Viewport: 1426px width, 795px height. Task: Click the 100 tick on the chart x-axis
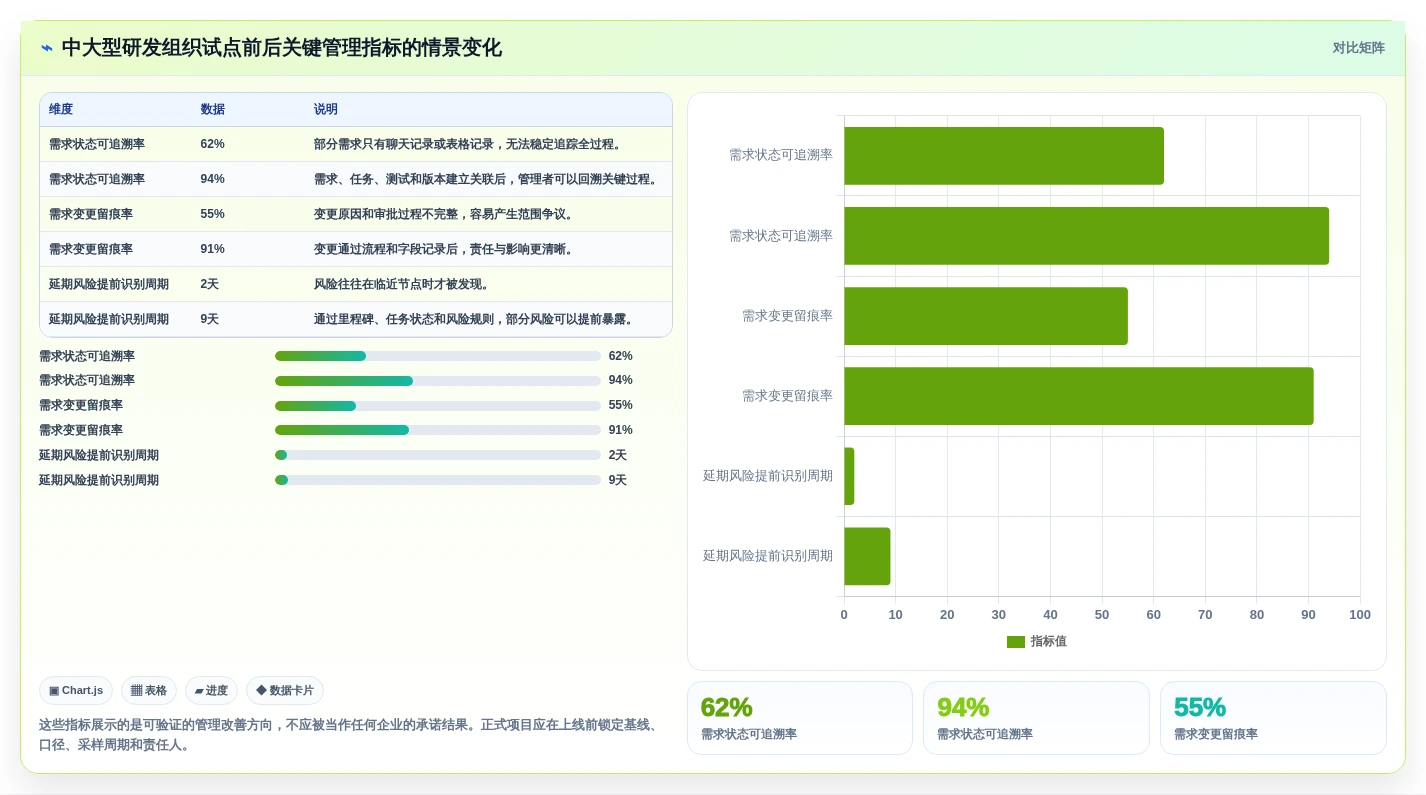[1360, 615]
